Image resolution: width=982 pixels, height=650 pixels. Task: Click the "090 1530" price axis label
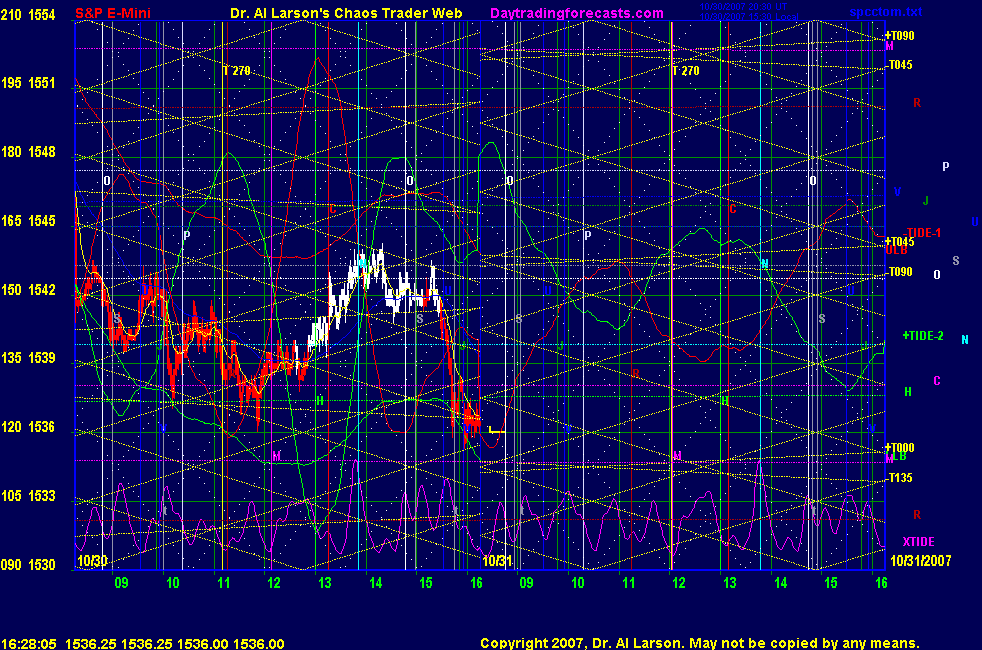coord(28,565)
